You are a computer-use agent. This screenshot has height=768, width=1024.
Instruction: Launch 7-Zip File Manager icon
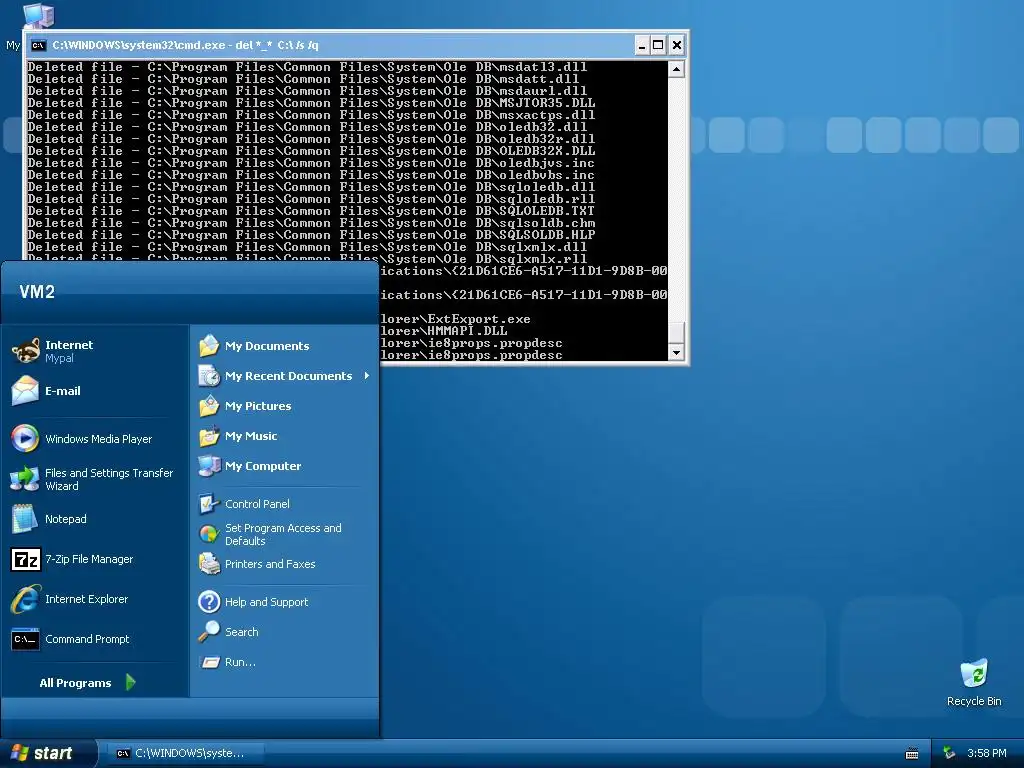click(x=25, y=559)
